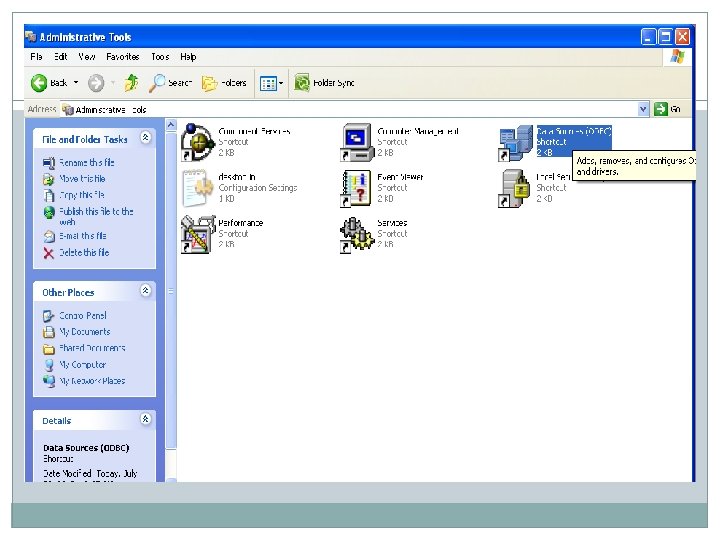720x540 pixels.
Task: Click the My Documents link
Action: (85, 332)
